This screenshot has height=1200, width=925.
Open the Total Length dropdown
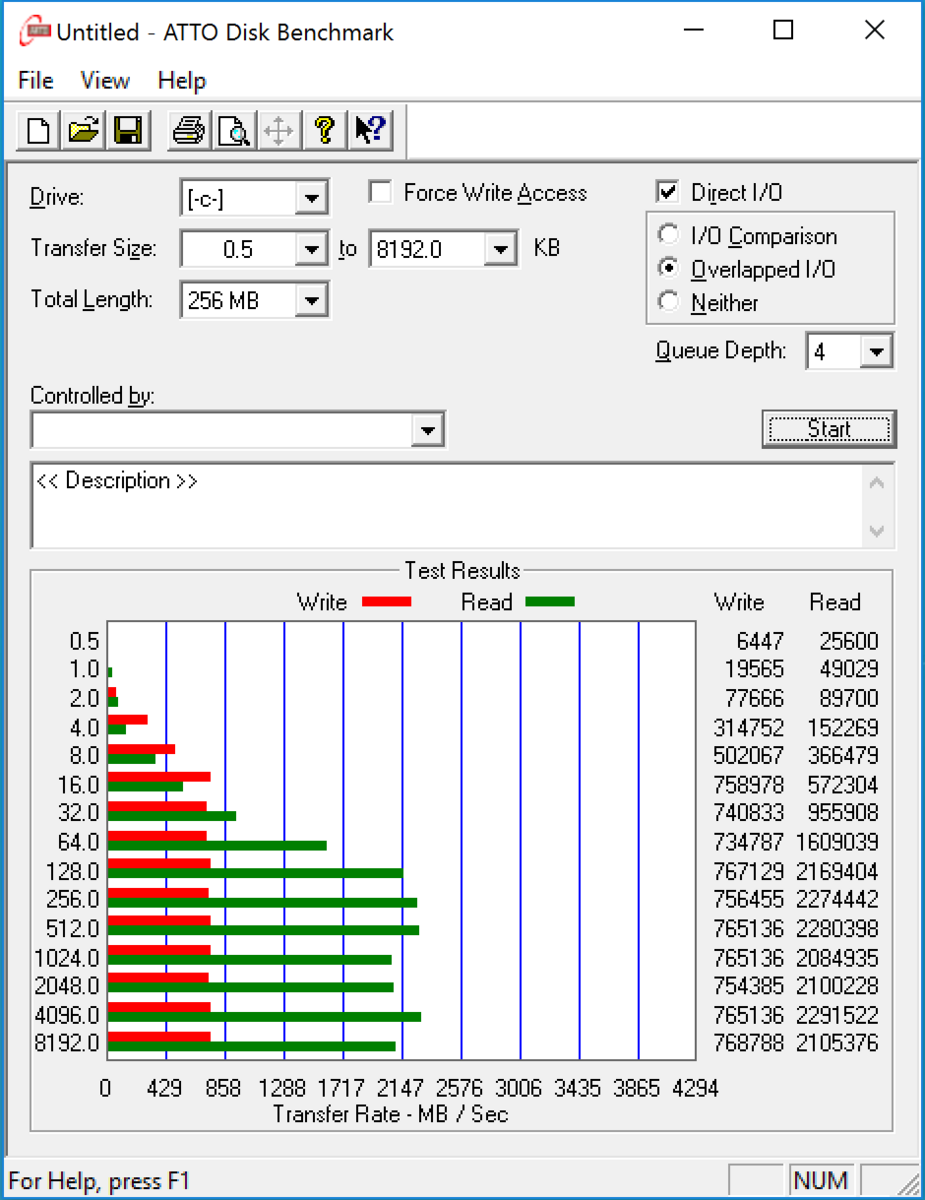pos(313,300)
